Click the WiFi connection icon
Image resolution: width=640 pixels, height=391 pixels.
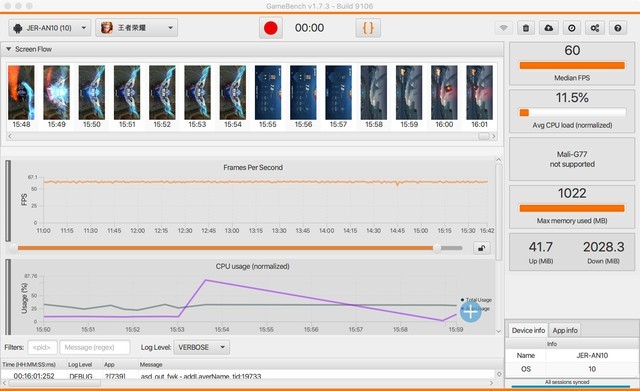point(504,28)
